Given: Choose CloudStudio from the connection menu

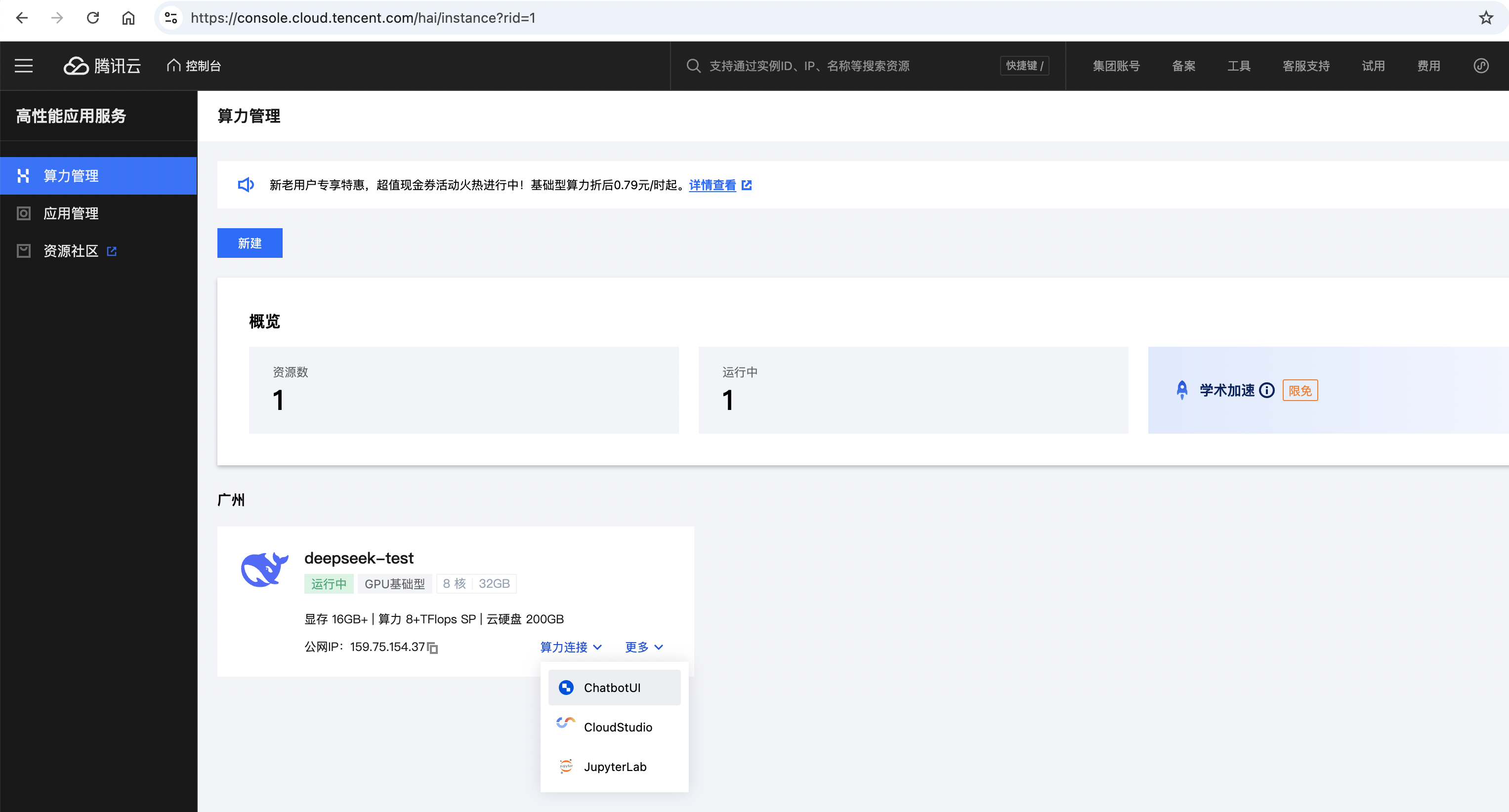Looking at the screenshot, I should (614, 727).
